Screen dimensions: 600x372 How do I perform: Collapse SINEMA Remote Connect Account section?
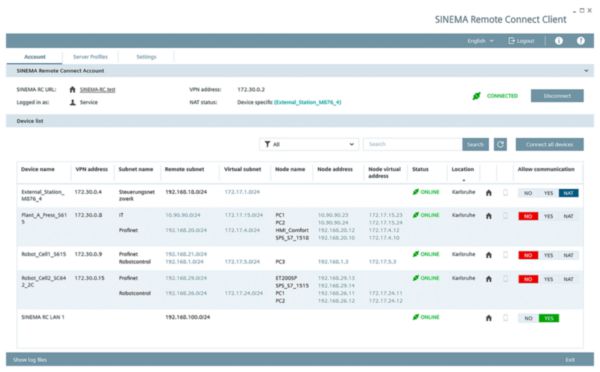coord(586,71)
